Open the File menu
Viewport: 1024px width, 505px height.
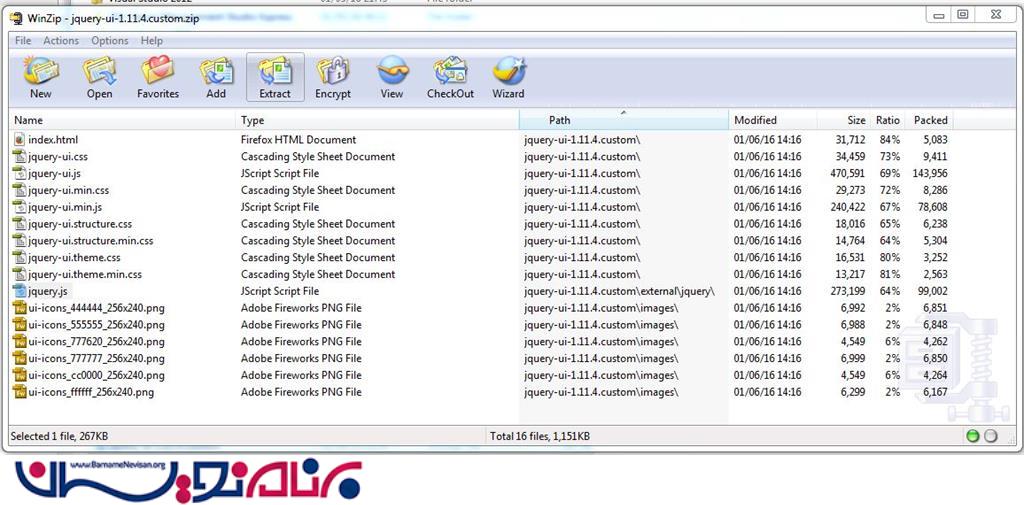tap(23, 41)
